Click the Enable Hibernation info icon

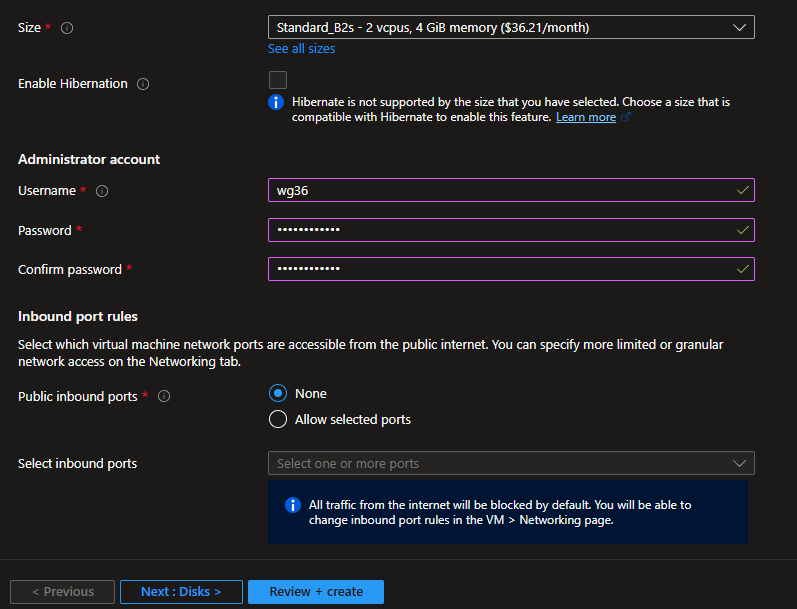click(x=142, y=84)
